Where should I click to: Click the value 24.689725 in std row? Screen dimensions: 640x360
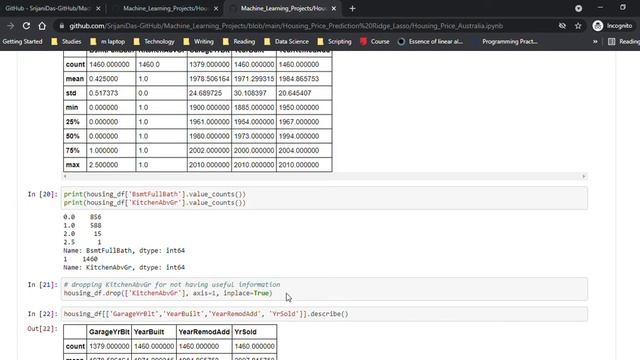click(x=209, y=93)
